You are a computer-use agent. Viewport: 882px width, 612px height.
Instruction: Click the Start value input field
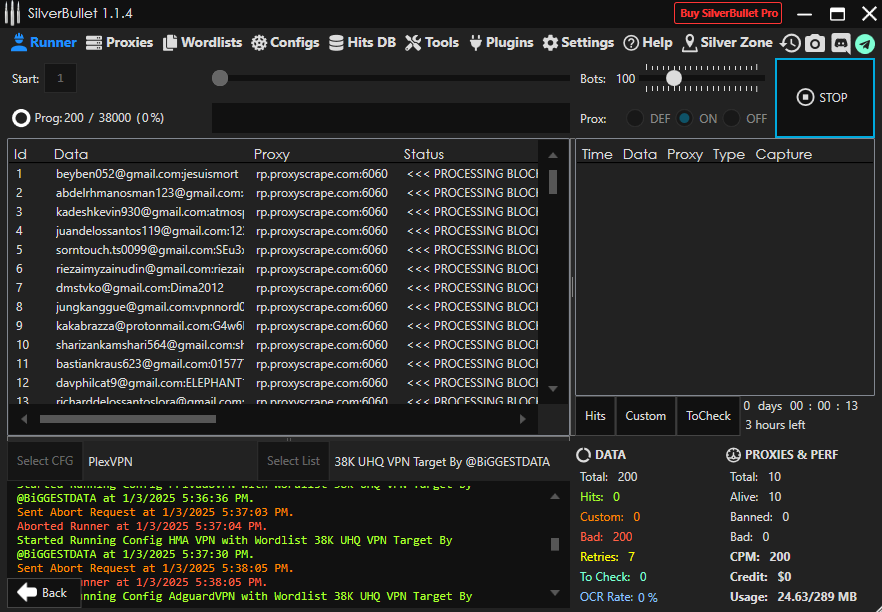pyautogui.click(x=60, y=78)
